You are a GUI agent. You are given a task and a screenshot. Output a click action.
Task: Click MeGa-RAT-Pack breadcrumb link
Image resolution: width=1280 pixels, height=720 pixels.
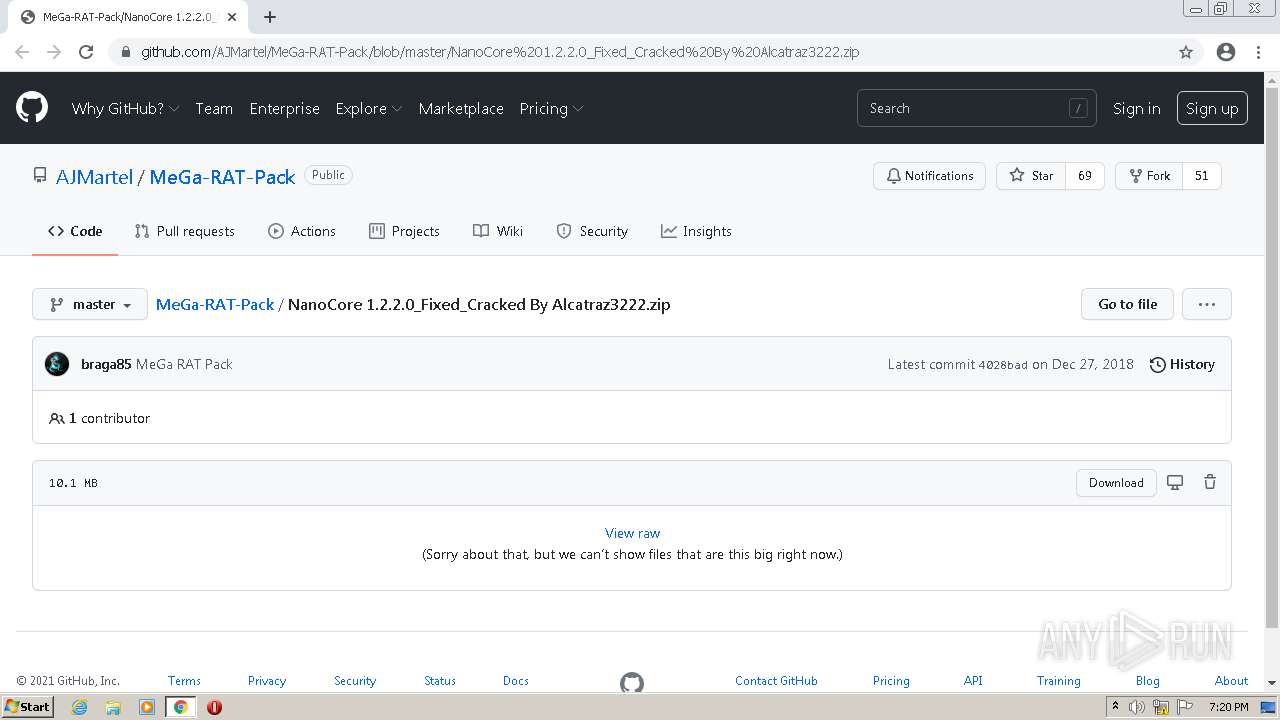tap(215, 304)
